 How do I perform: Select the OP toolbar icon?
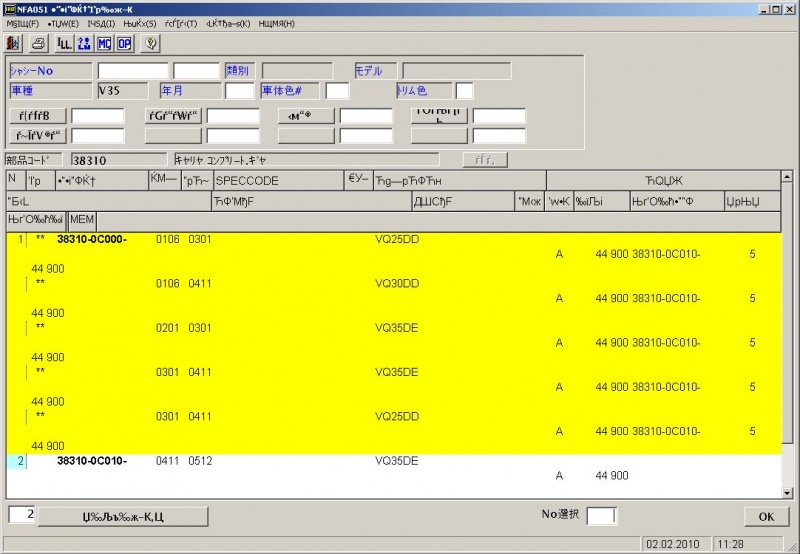coord(124,43)
